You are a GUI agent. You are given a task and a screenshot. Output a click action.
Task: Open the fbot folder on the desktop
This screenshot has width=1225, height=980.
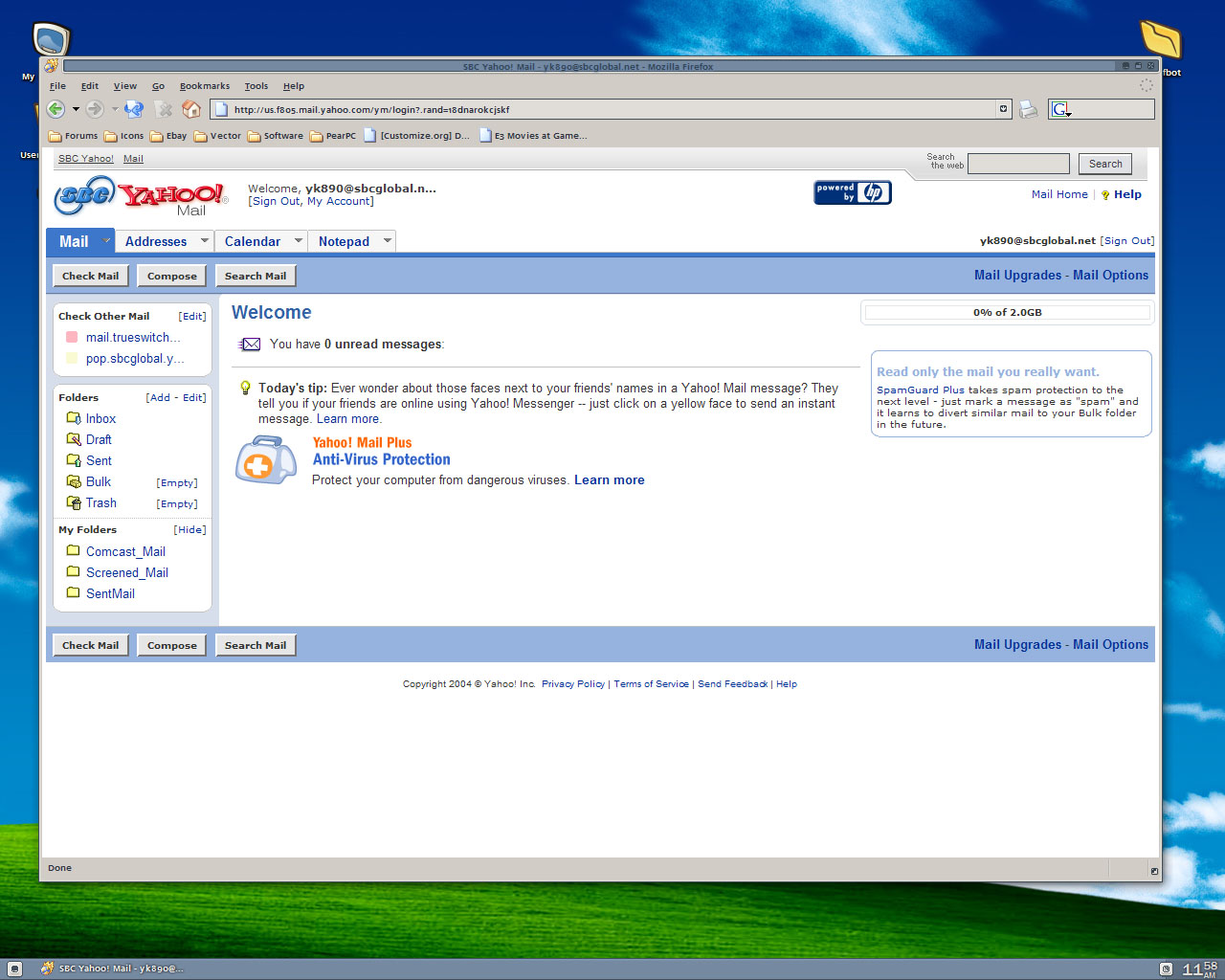click(x=1161, y=40)
